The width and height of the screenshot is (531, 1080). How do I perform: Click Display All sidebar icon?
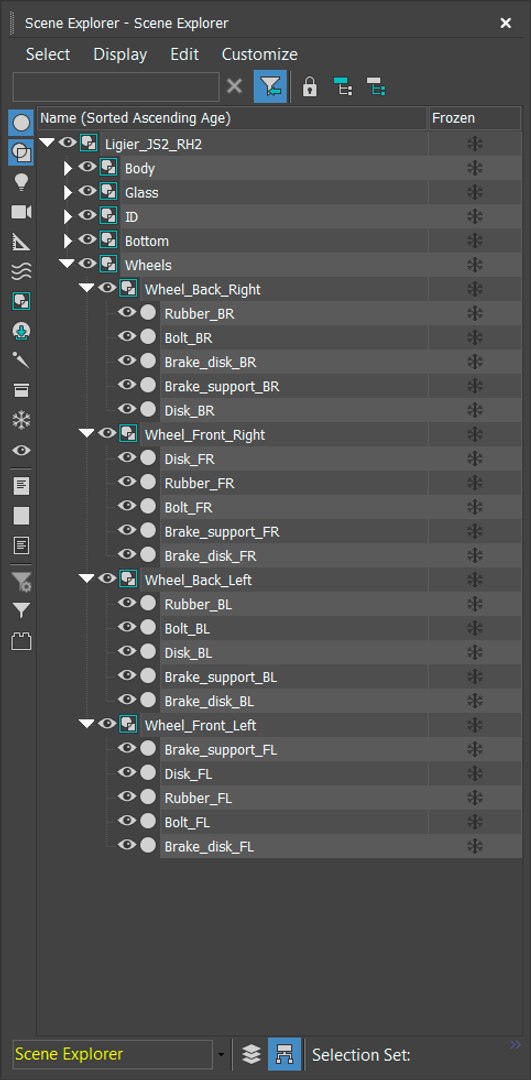[x=21, y=486]
